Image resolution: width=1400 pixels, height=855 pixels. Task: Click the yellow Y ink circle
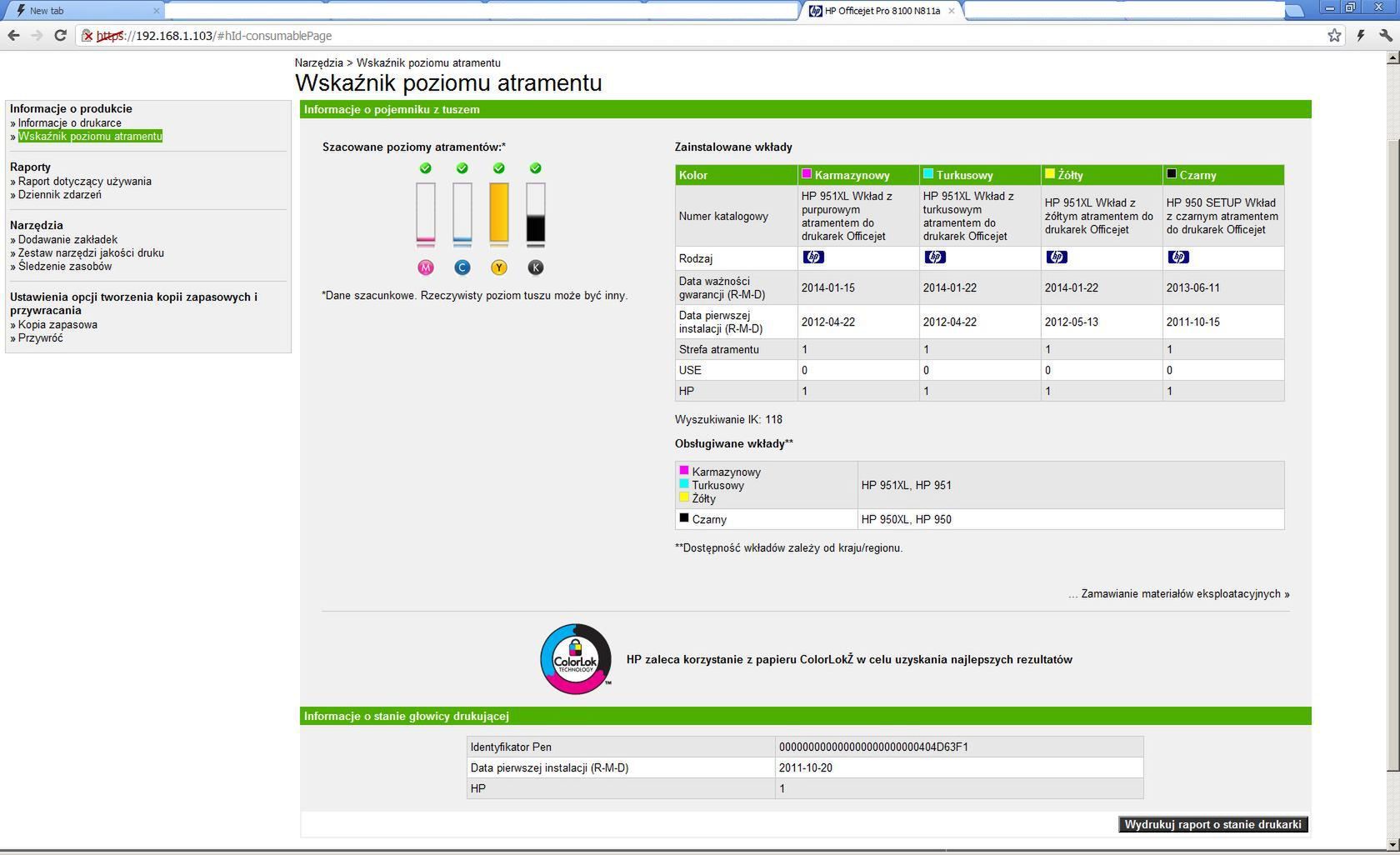[x=499, y=267]
